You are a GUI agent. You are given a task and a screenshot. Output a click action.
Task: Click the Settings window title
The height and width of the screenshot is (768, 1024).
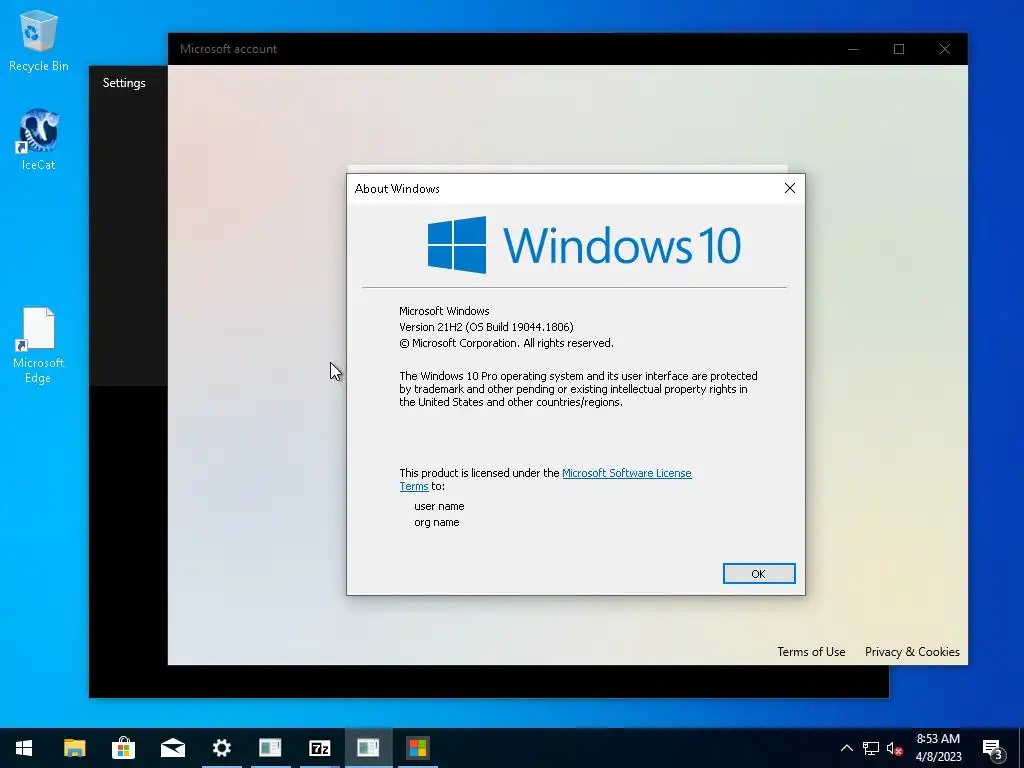tap(124, 83)
